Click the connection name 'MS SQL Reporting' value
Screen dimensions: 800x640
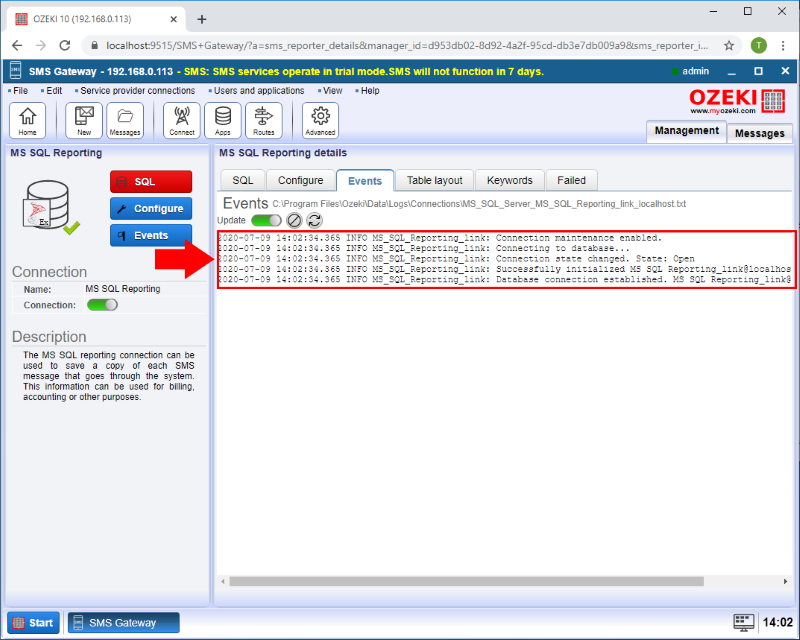(123, 289)
